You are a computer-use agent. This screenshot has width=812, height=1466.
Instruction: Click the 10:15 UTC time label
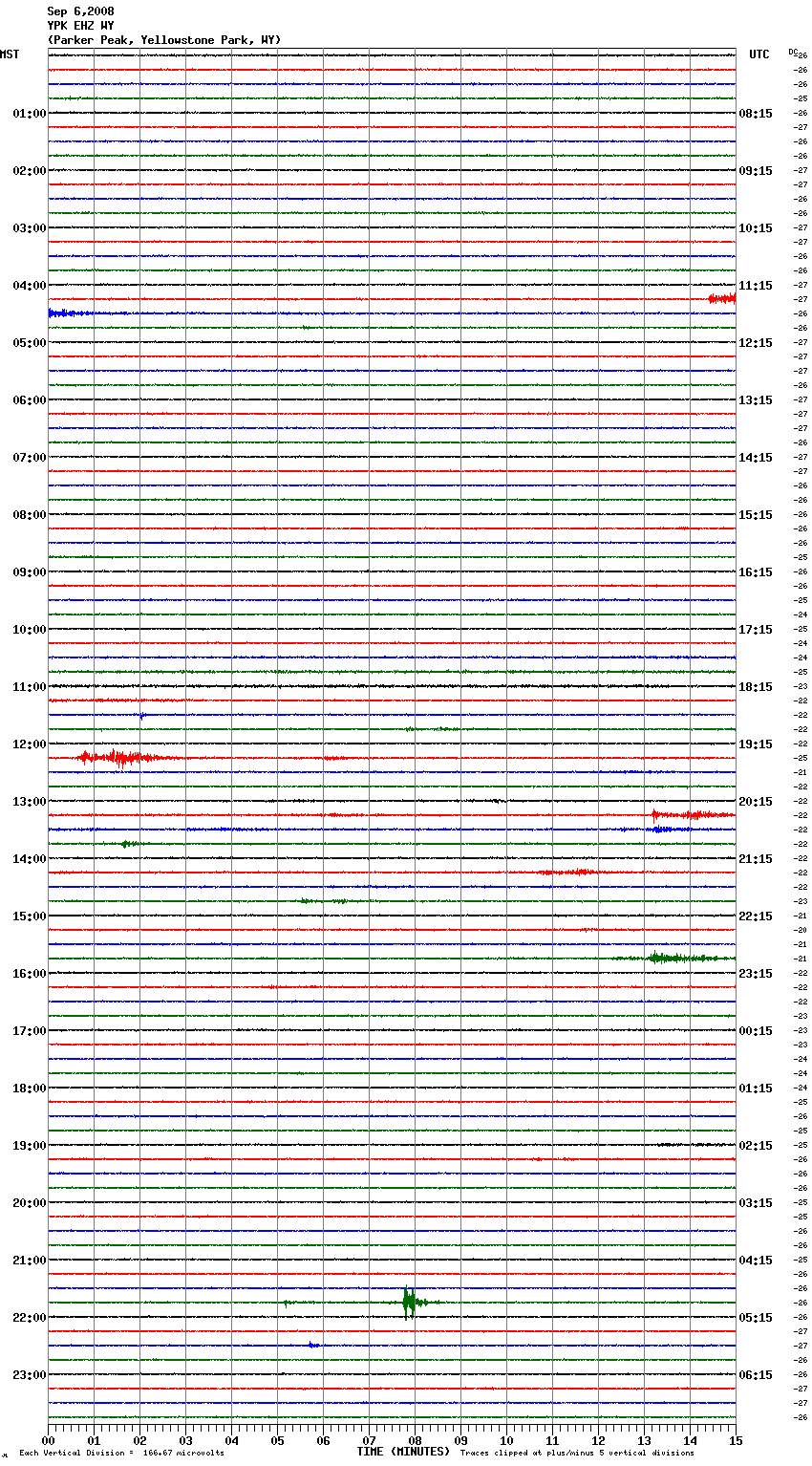[756, 228]
